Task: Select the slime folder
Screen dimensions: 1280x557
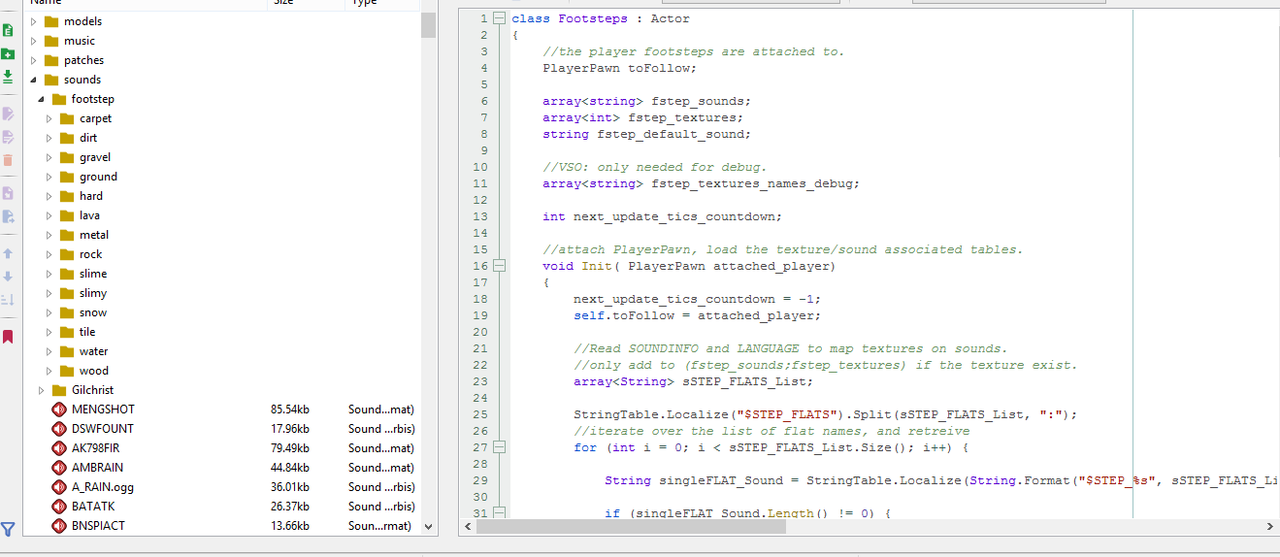Action: [93, 274]
